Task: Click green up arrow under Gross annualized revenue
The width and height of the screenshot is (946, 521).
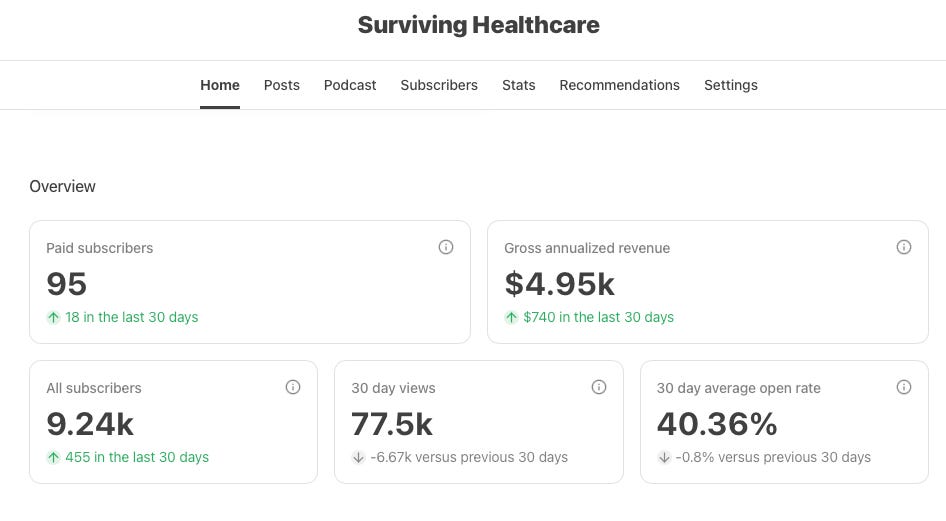Action: 511,317
